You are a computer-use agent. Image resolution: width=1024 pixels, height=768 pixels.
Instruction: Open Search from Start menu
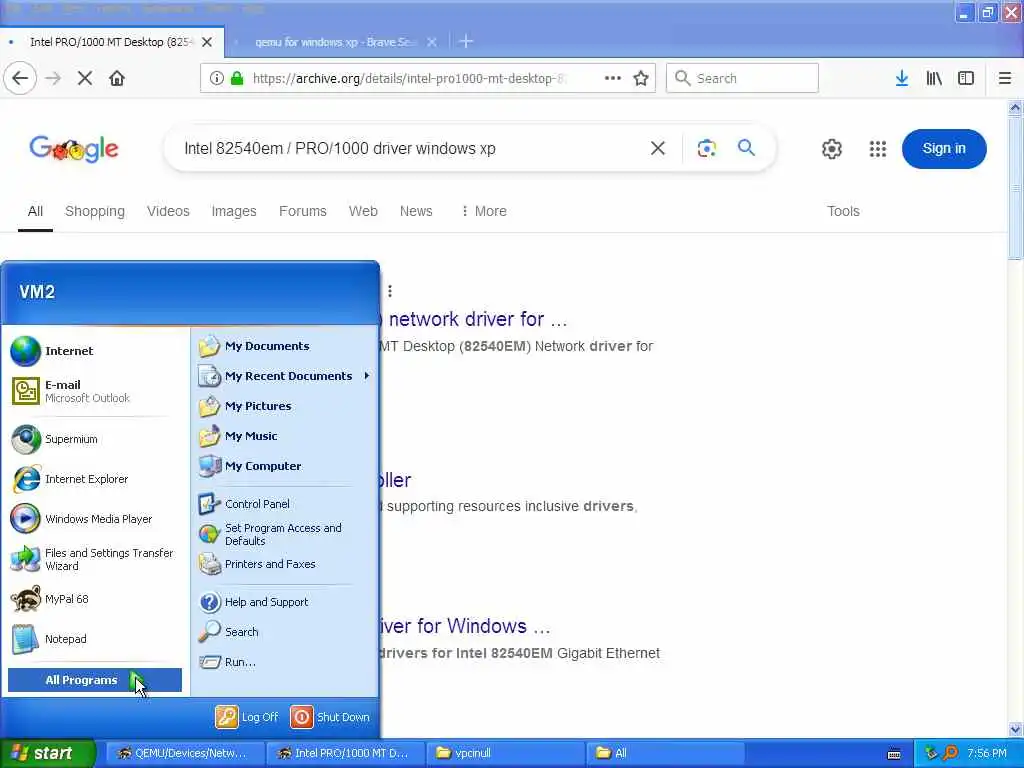coord(284,632)
